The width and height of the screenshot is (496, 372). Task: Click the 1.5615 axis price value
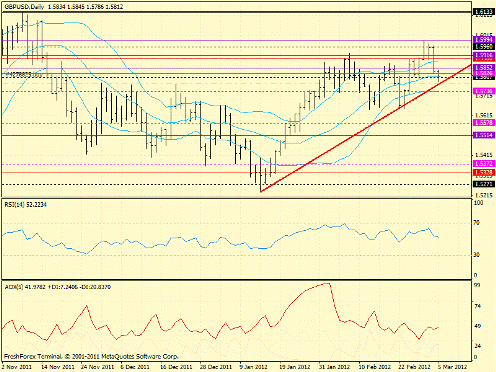(x=483, y=114)
